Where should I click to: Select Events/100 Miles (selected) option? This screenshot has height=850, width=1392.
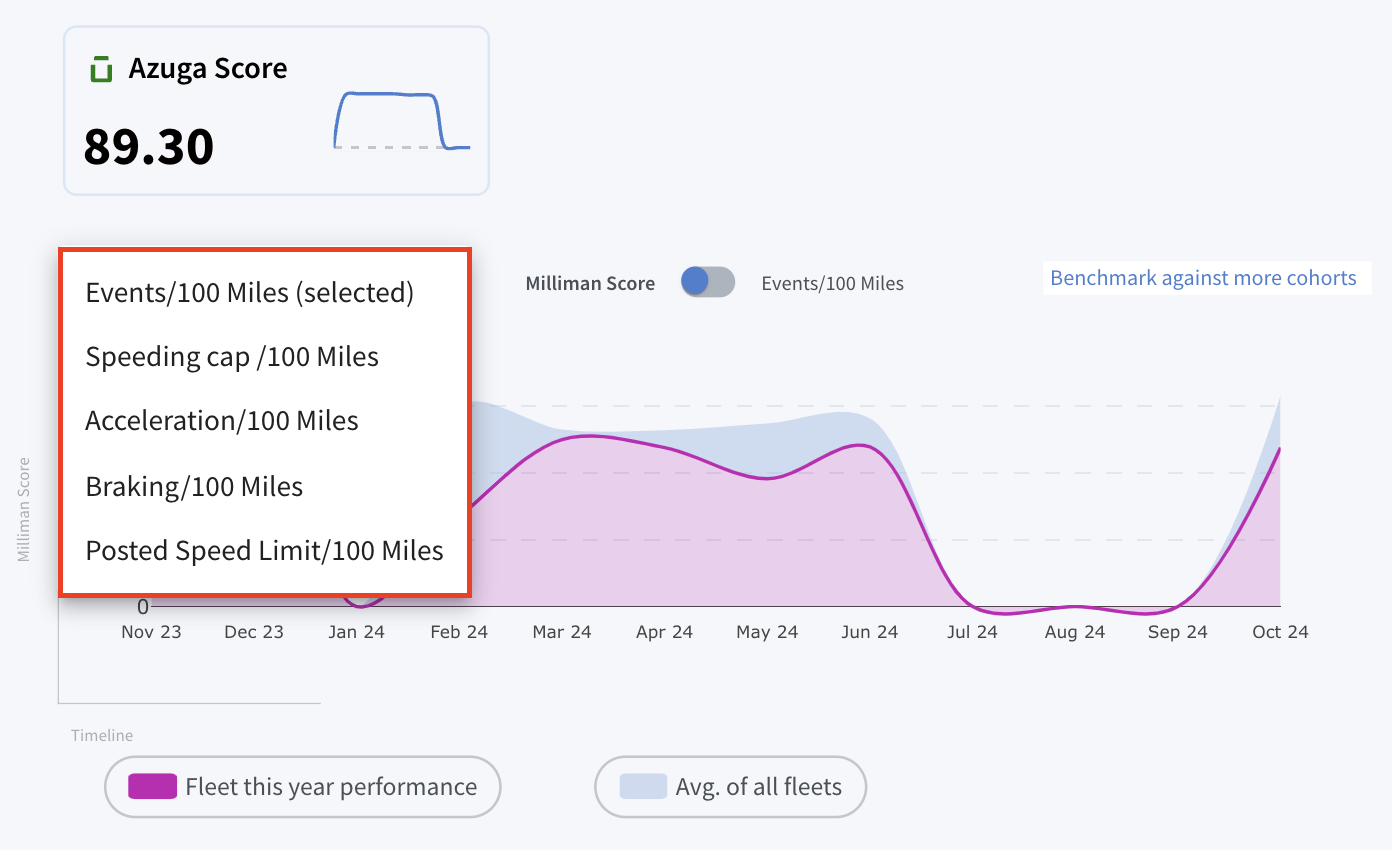tap(249, 292)
